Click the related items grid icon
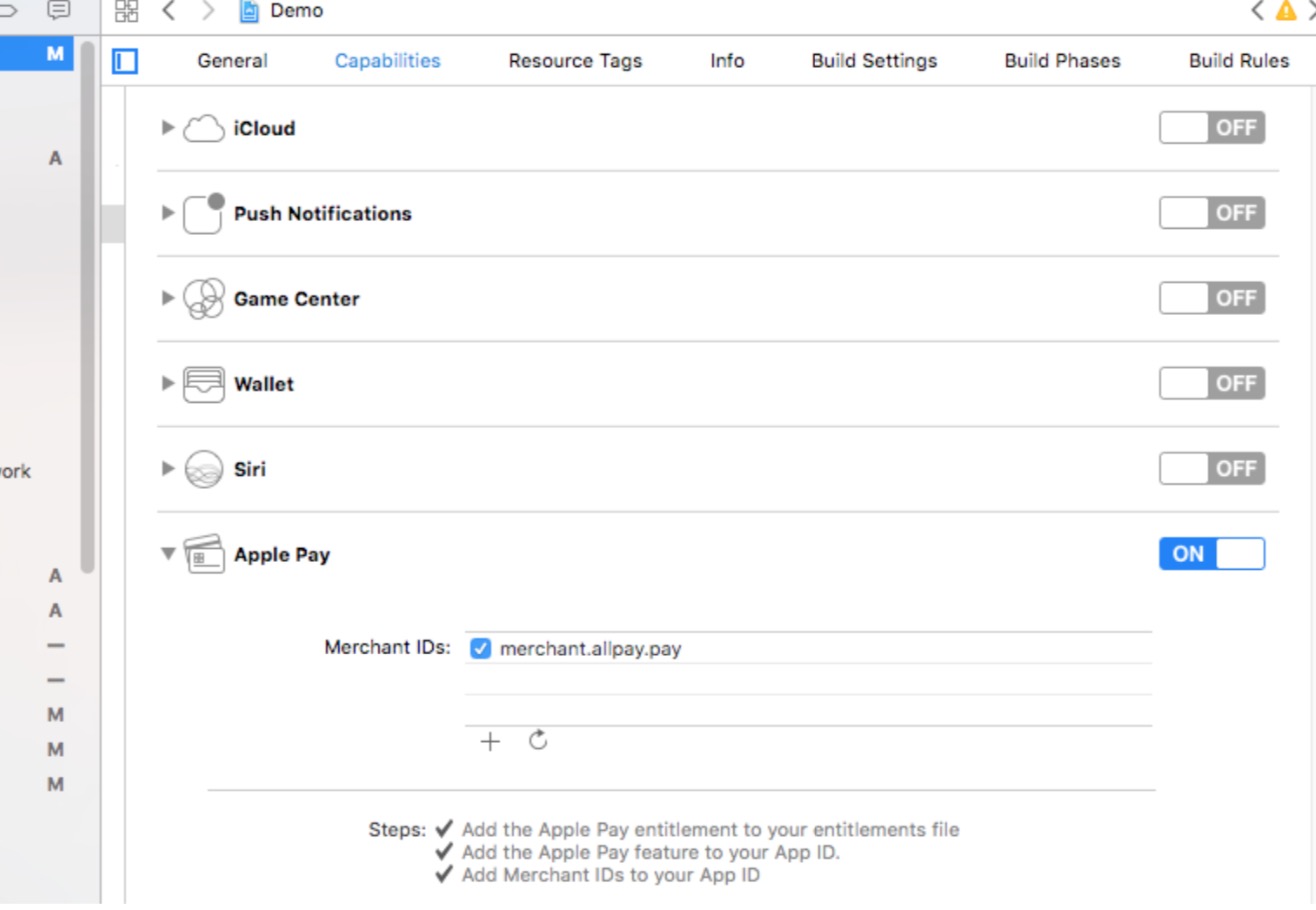The width and height of the screenshot is (1316, 910). tap(126, 11)
